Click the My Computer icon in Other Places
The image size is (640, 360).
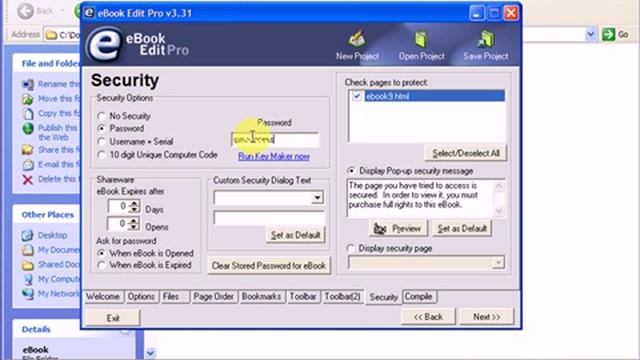click(x=27, y=279)
